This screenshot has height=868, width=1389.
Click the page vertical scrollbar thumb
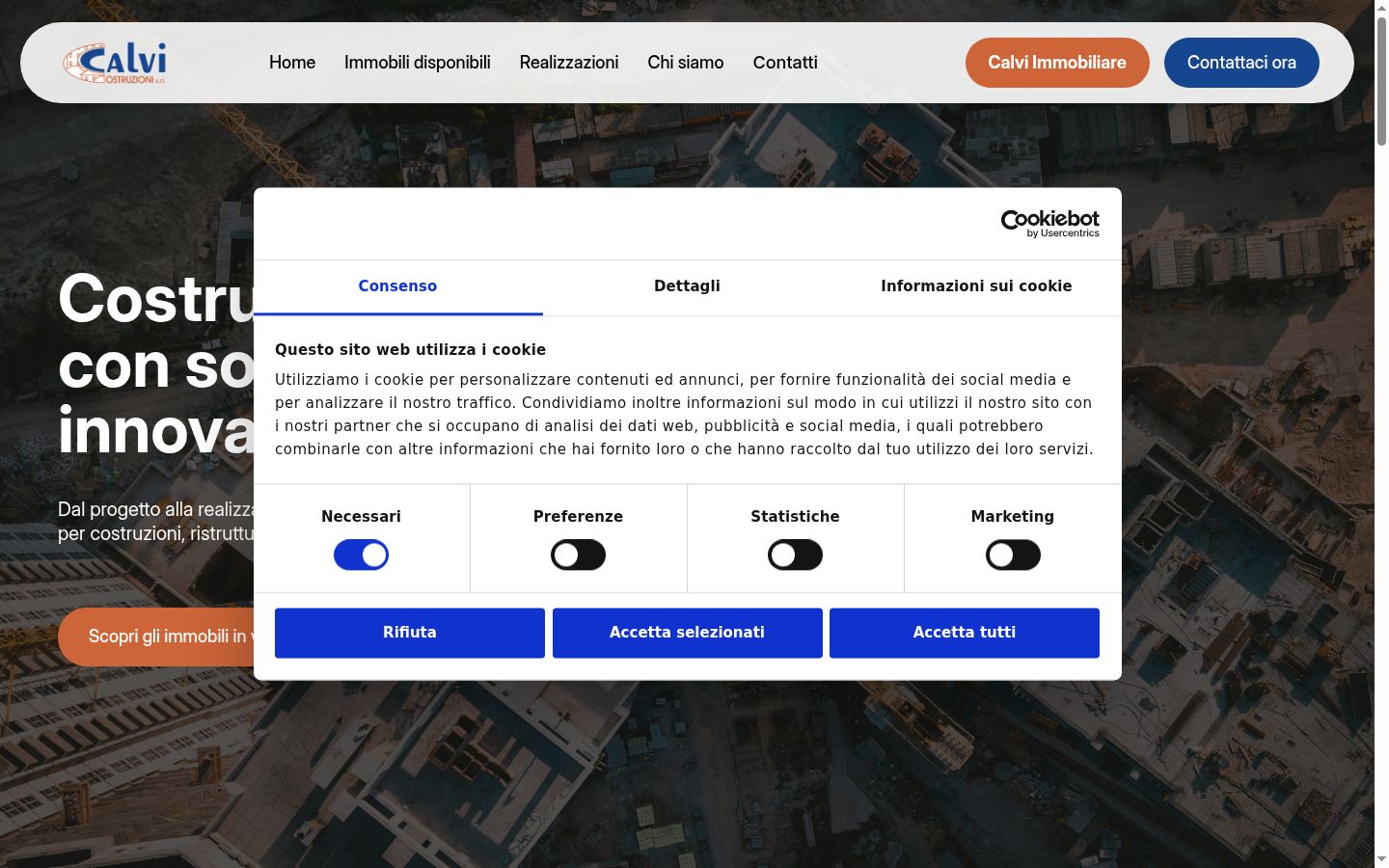[1381, 82]
